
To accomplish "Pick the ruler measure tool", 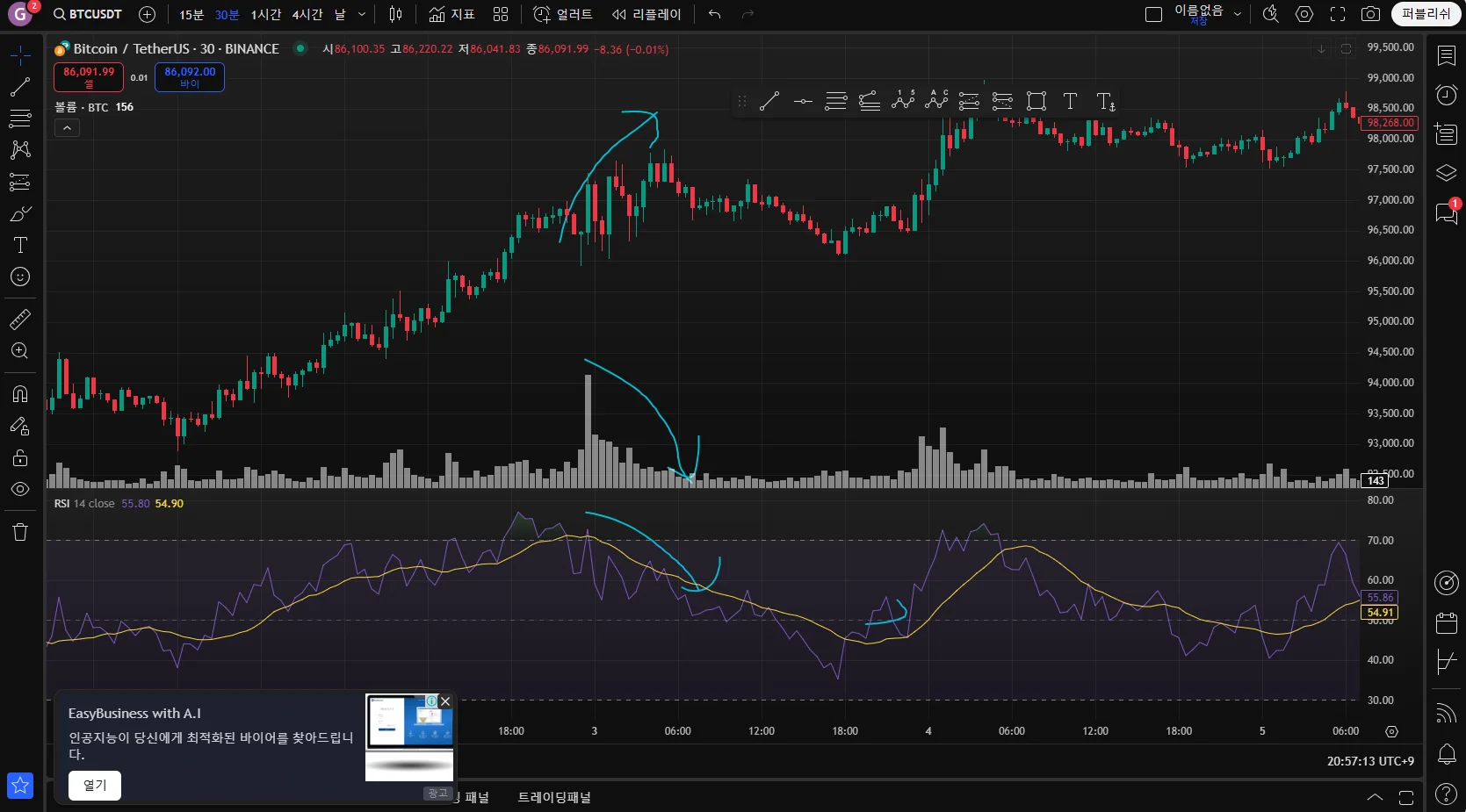I will (x=19, y=319).
